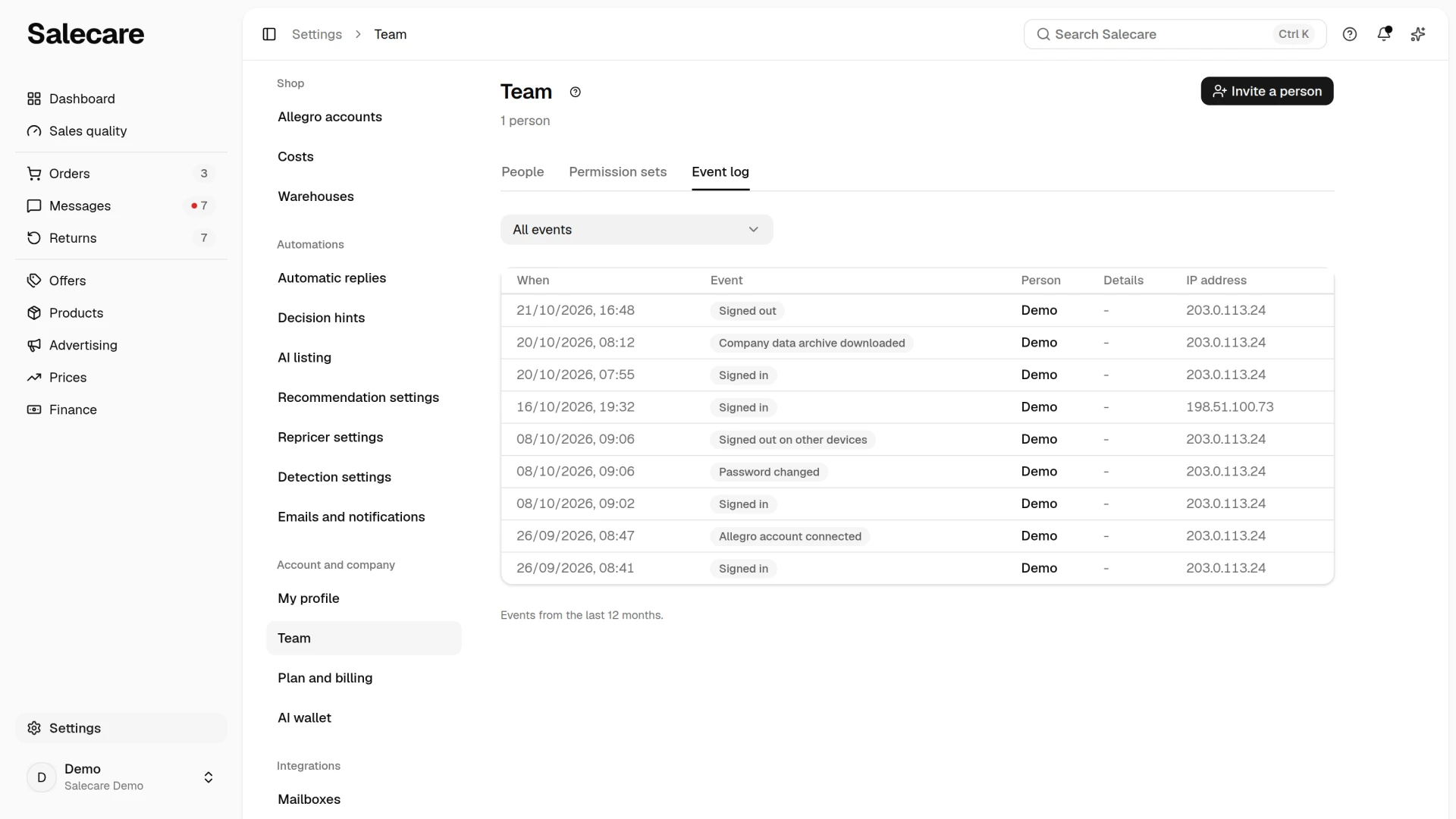
Task: Open Mailboxes integration settings
Action: tap(364, 799)
